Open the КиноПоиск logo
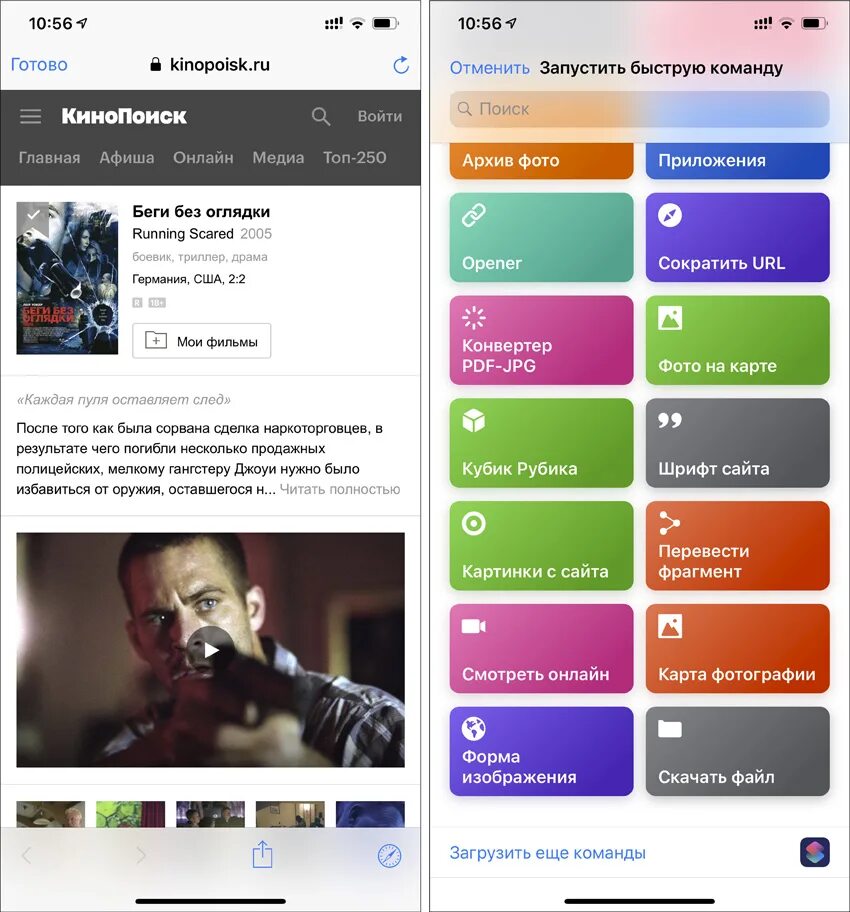This screenshot has width=850, height=912. 124,116
